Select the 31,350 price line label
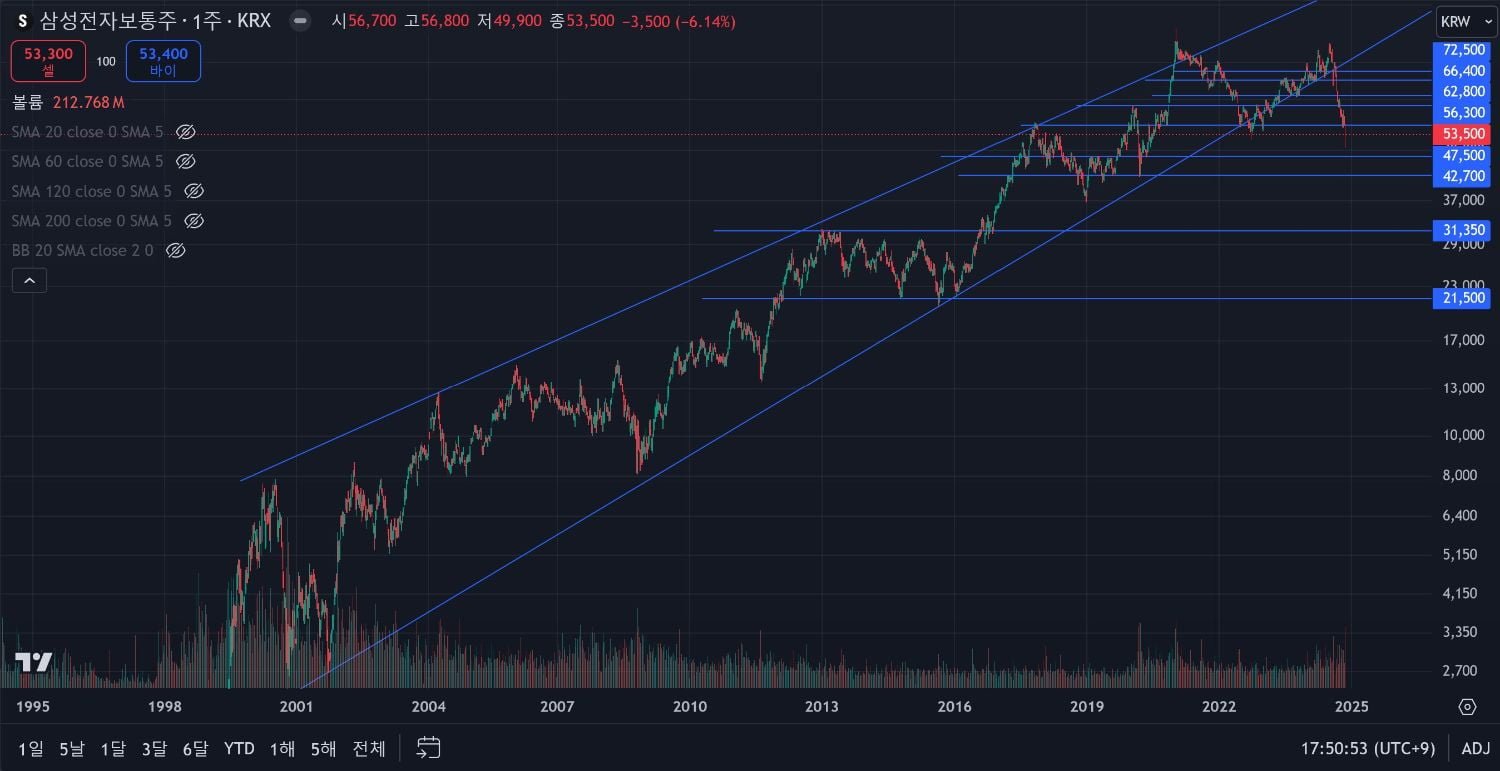Image resolution: width=1500 pixels, height=771 pixels. 1464,231
